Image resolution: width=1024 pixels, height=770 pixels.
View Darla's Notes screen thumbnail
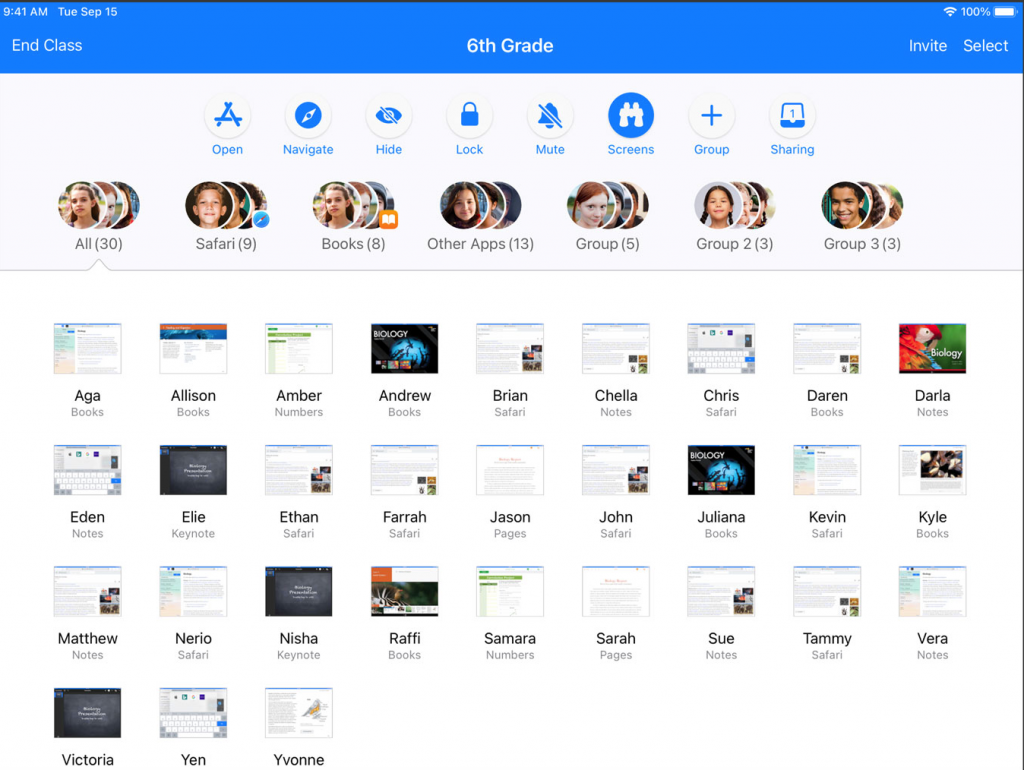[x=933, y=348]
